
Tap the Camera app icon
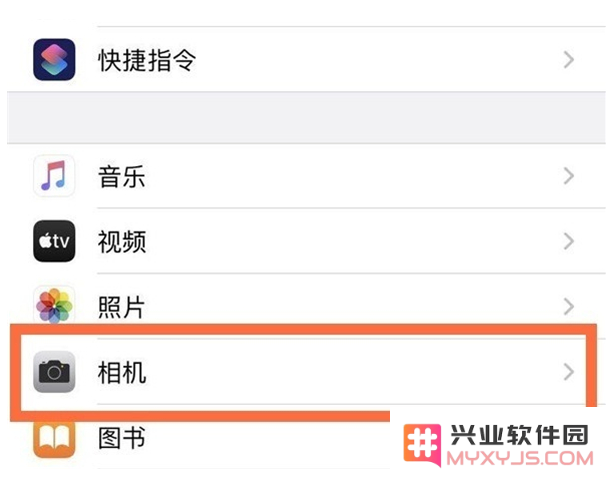coord(54,372)
